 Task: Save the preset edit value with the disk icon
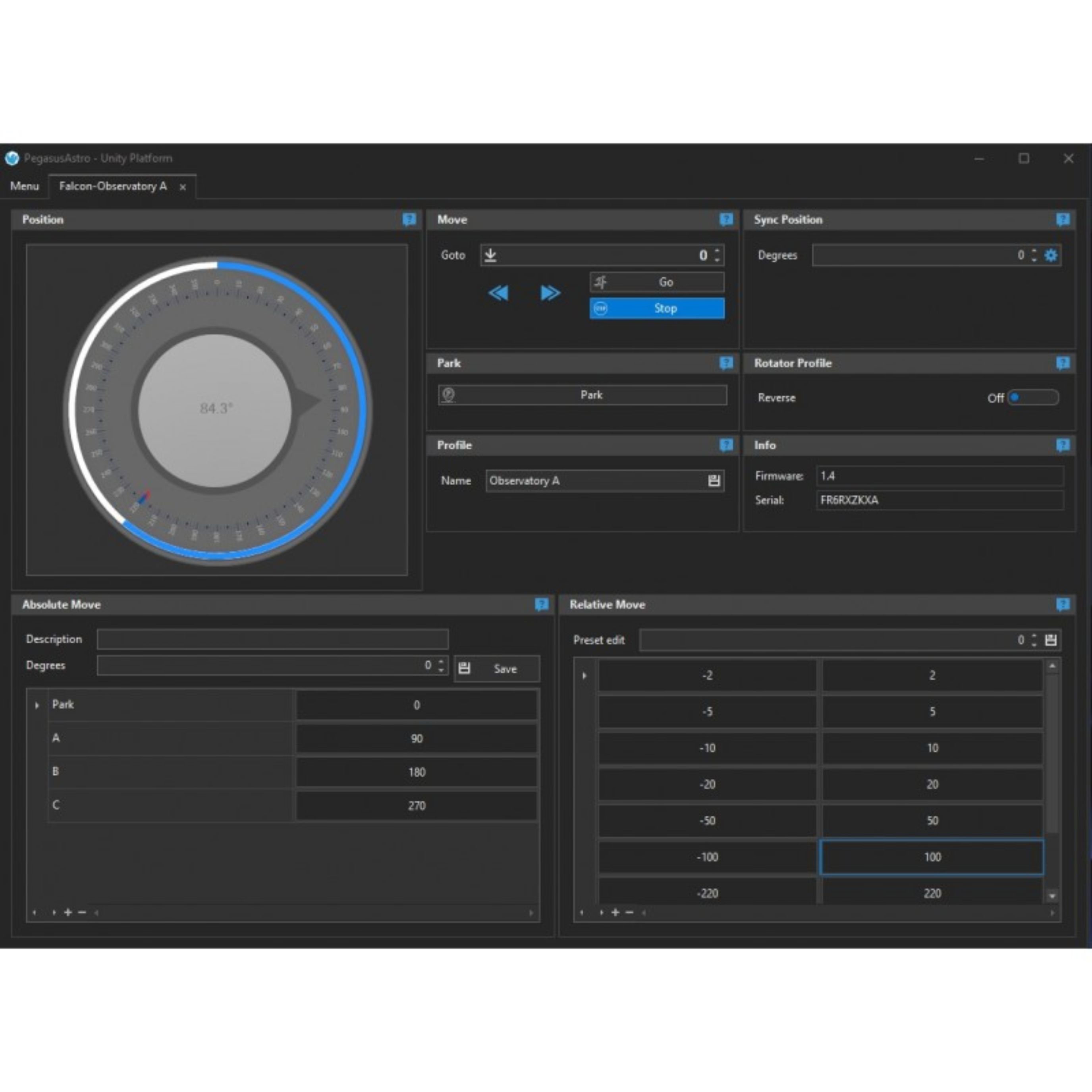(1051, 640)
